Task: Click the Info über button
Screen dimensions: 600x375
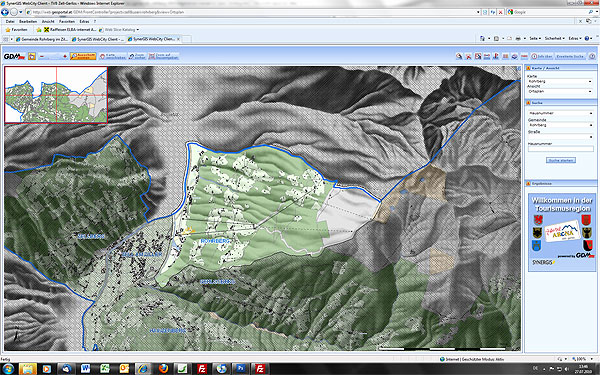Action: coord(542,56)
